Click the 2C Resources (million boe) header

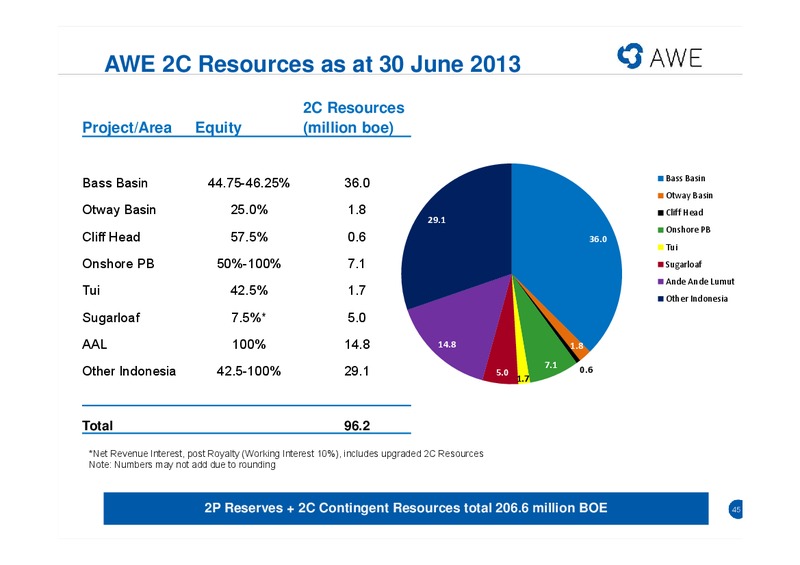click(354, 118)
